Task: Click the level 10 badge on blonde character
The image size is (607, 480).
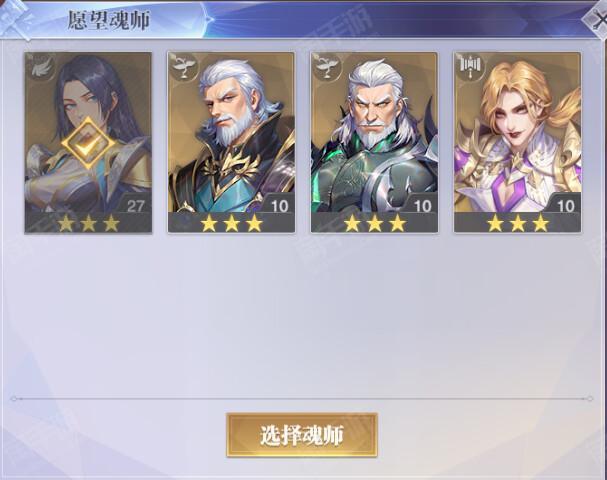Action: [565, 206]
